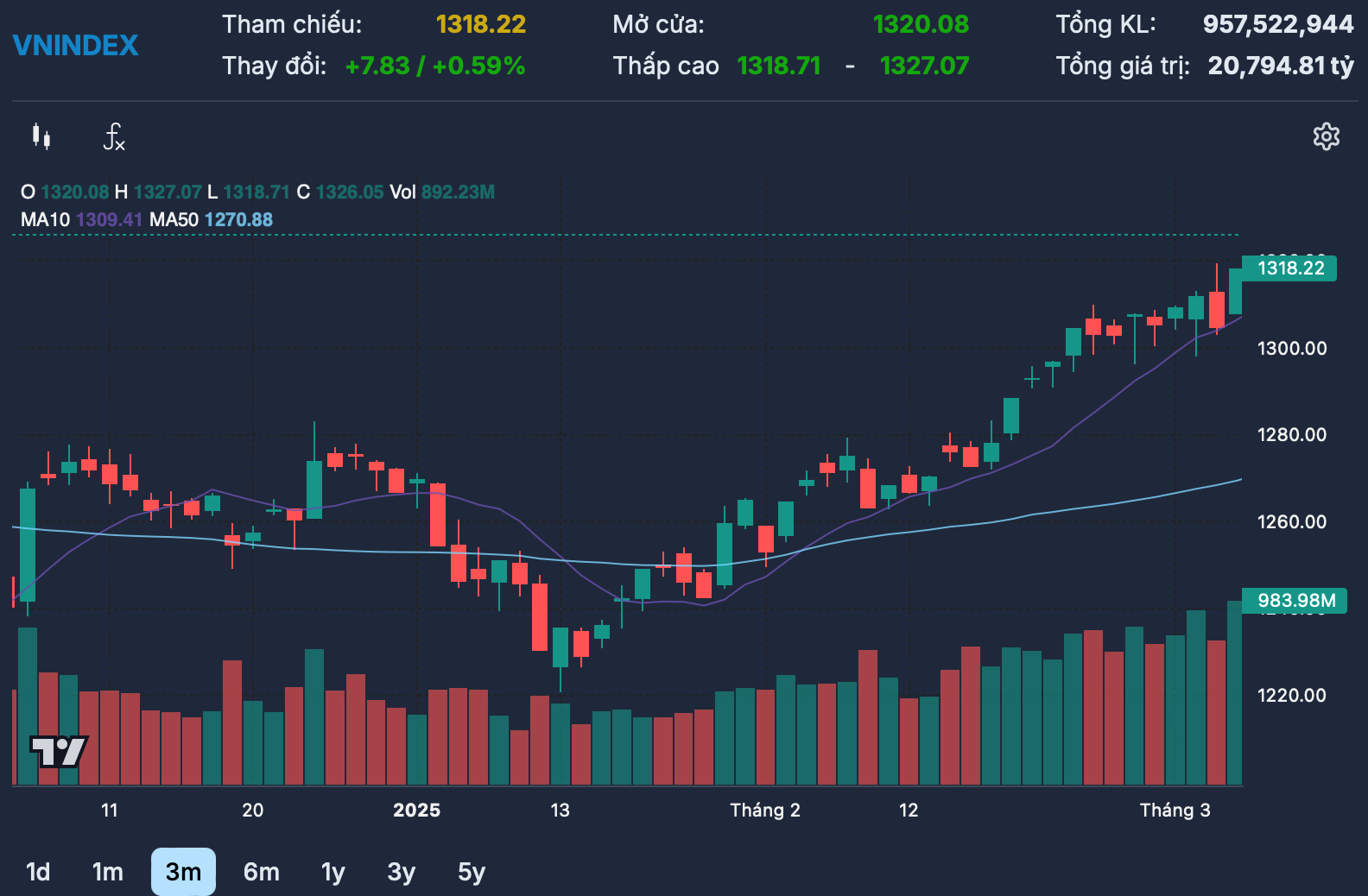Image resolution: width=1368 pixels, height=896 pixels.
Task: Select the 6m time range
Action: pyautogui.click(x=261, y=872)
